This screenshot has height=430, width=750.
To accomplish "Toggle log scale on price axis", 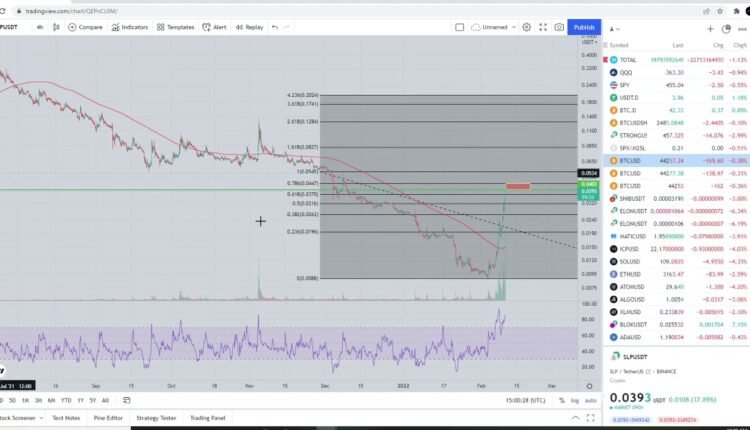I will [573, 400].
